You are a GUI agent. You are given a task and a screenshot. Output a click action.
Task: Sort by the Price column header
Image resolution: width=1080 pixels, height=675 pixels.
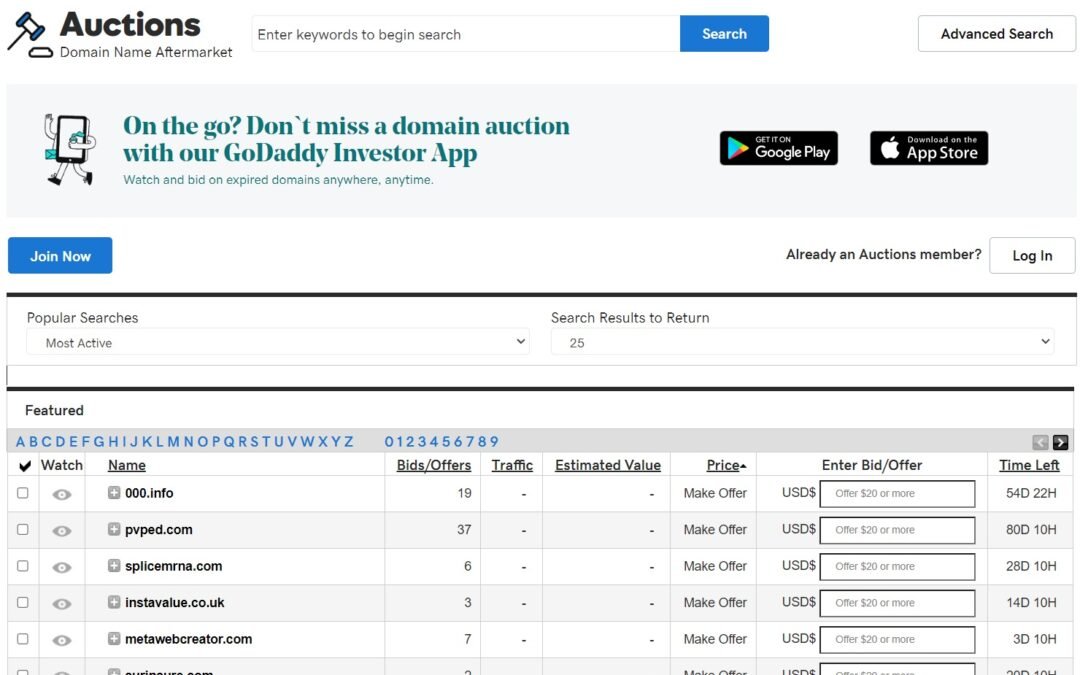pyautogui.click(x=726, y=466)
